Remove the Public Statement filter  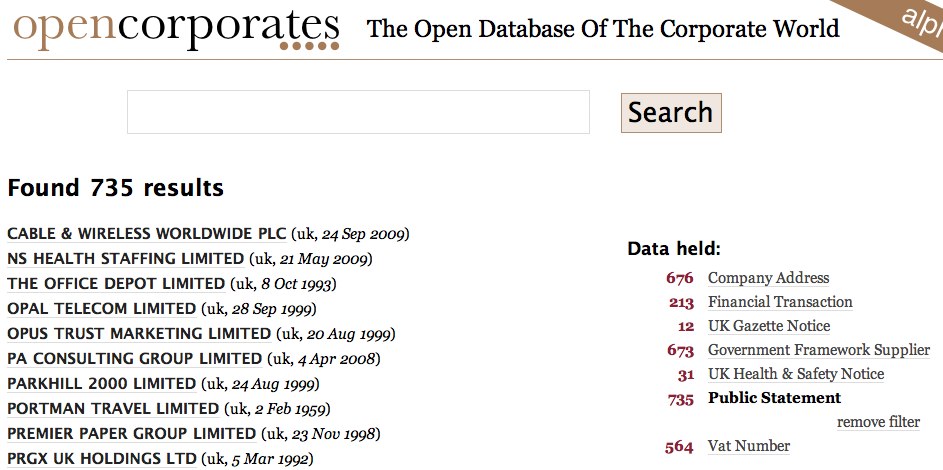pyautogui.click(x=878, y=422)
